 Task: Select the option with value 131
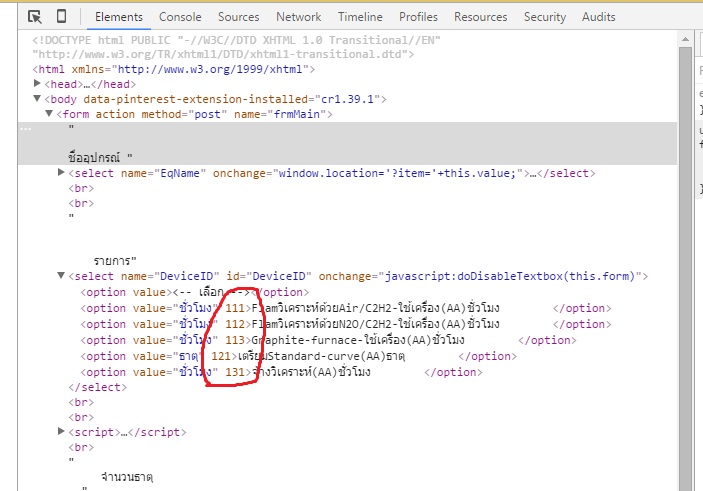point(281,372)
